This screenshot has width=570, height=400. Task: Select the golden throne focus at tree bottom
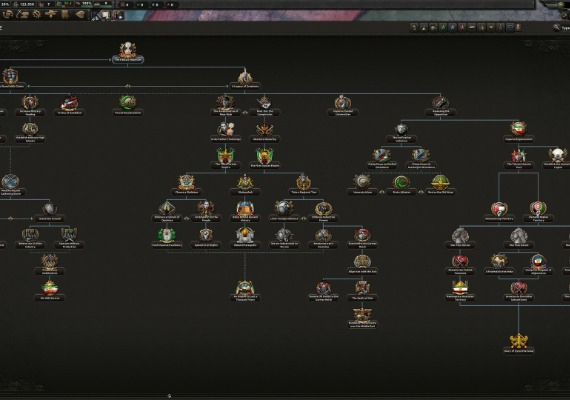(x=518, y=343)
